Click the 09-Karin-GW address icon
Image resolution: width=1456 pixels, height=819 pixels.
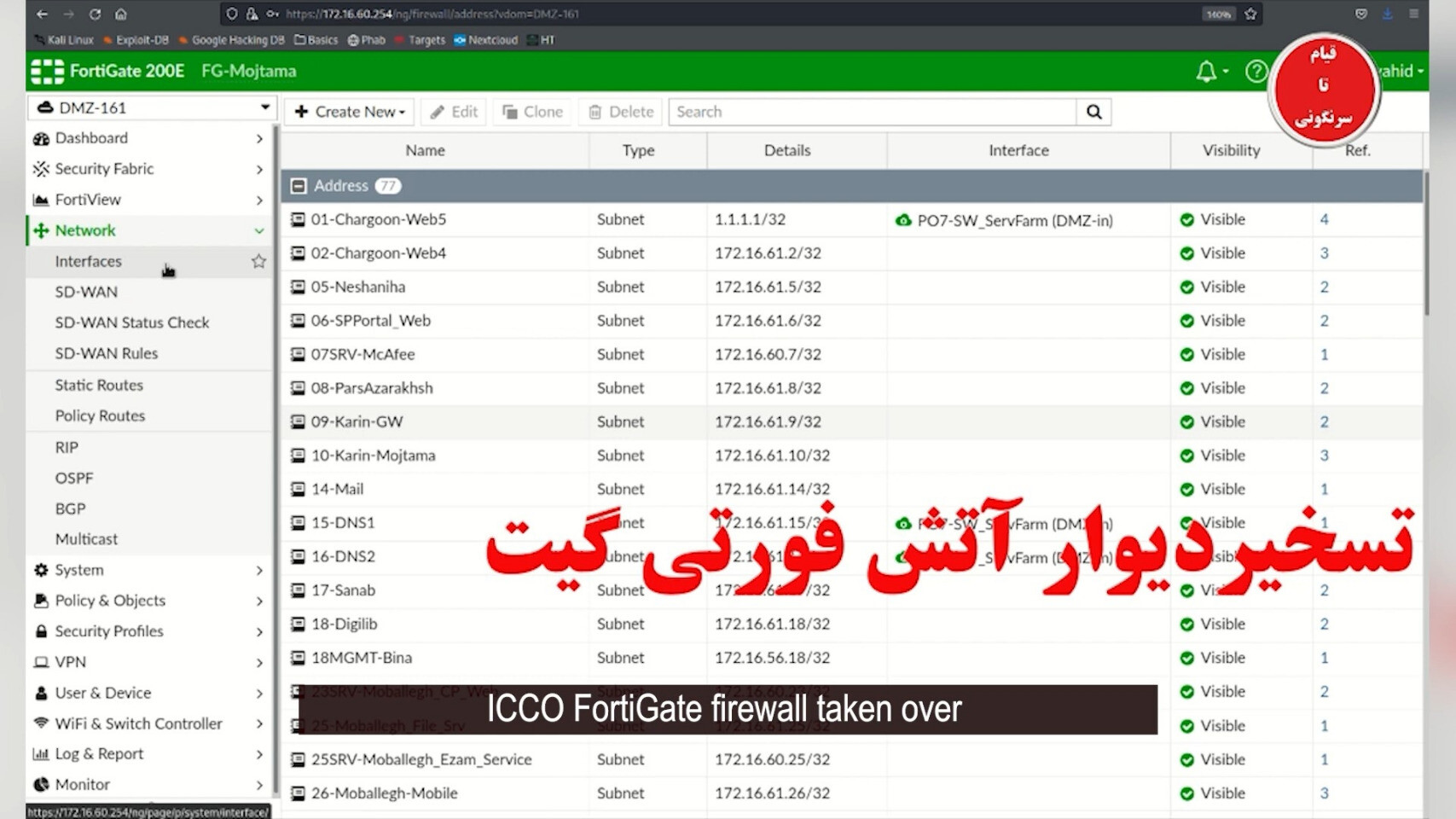[298, 421]
